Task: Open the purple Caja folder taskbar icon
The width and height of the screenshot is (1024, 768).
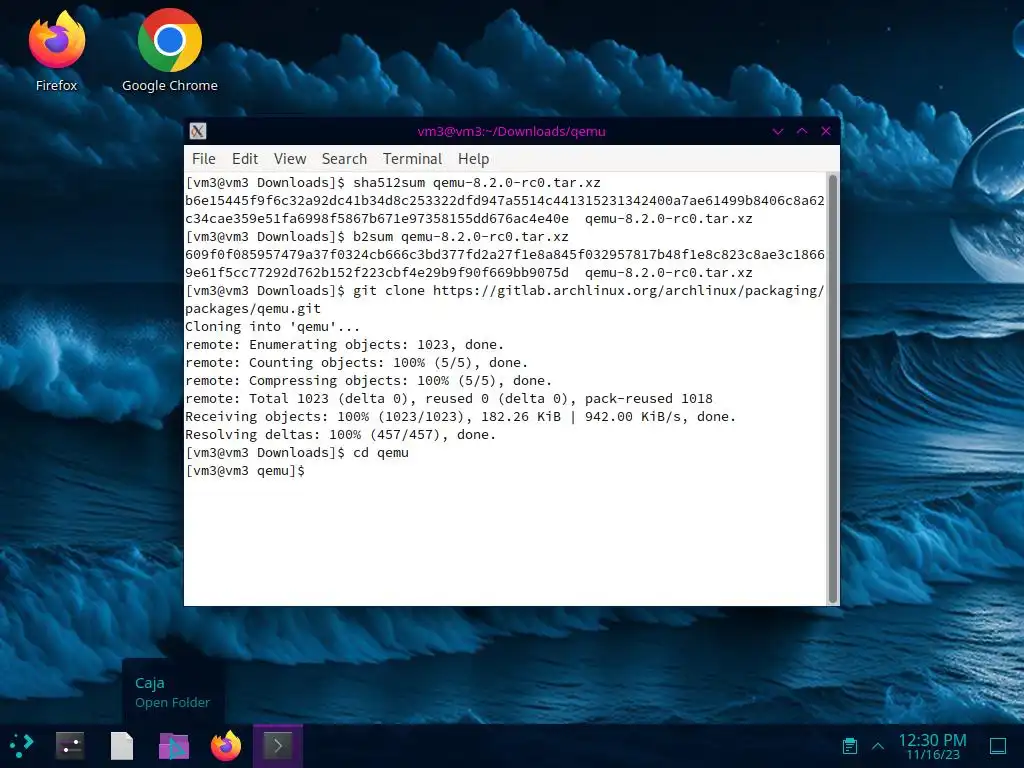Action: coord(174,745)
